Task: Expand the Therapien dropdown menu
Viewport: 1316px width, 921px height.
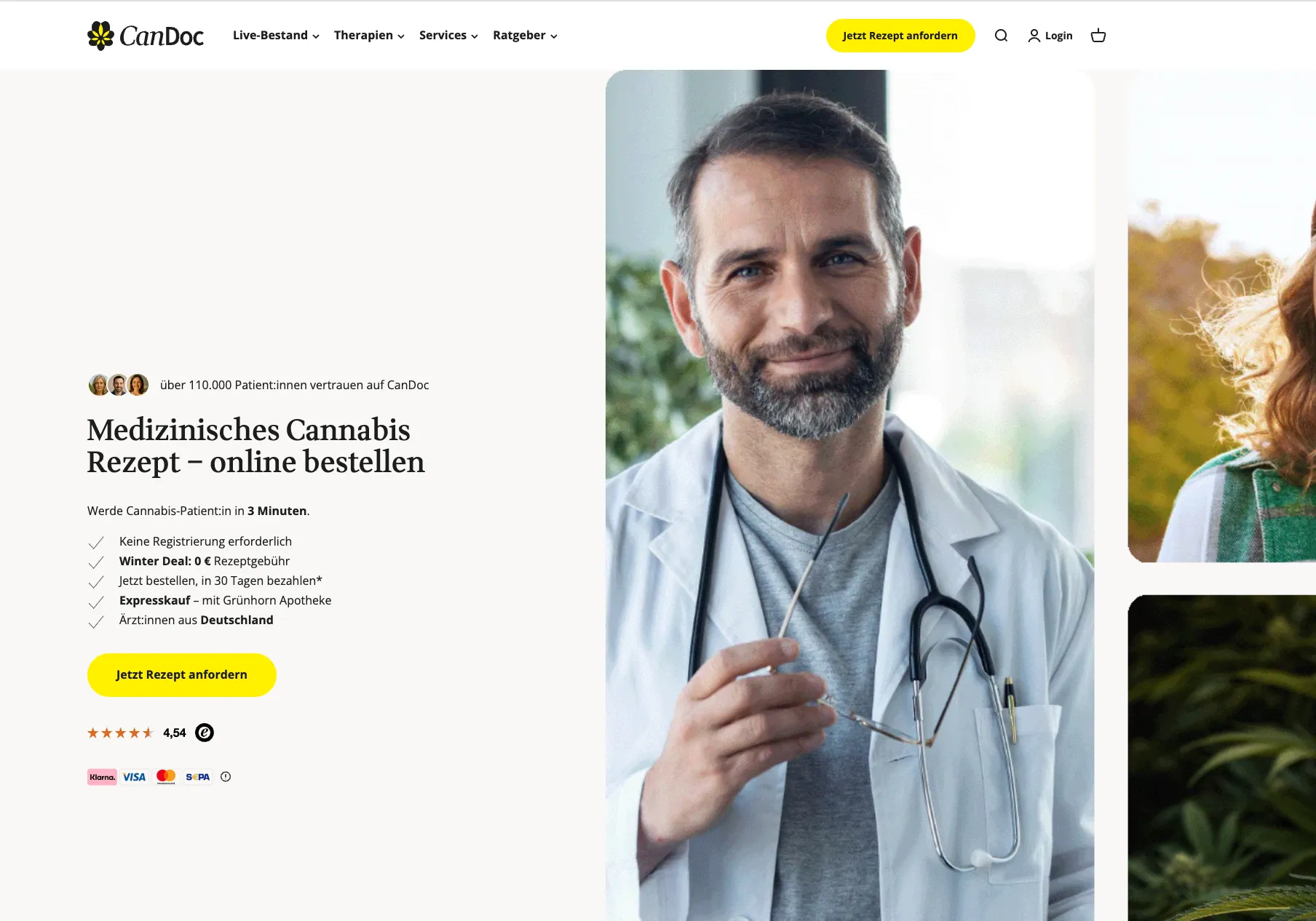Action: (369, 36)
